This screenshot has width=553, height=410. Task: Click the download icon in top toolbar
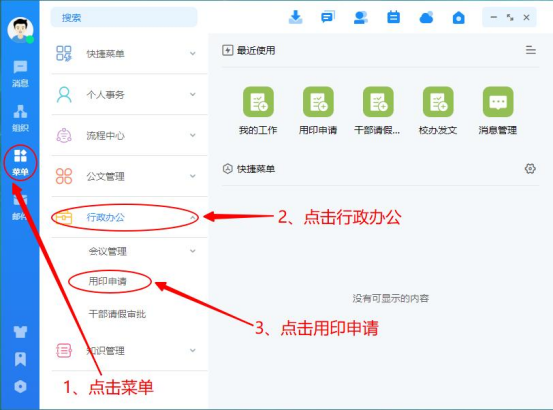coord(295,17)
